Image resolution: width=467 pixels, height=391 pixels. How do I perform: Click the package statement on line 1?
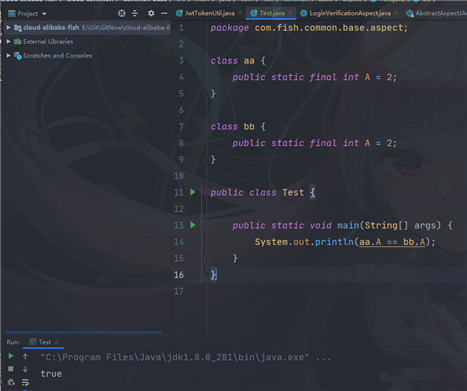tap(309, 28)
